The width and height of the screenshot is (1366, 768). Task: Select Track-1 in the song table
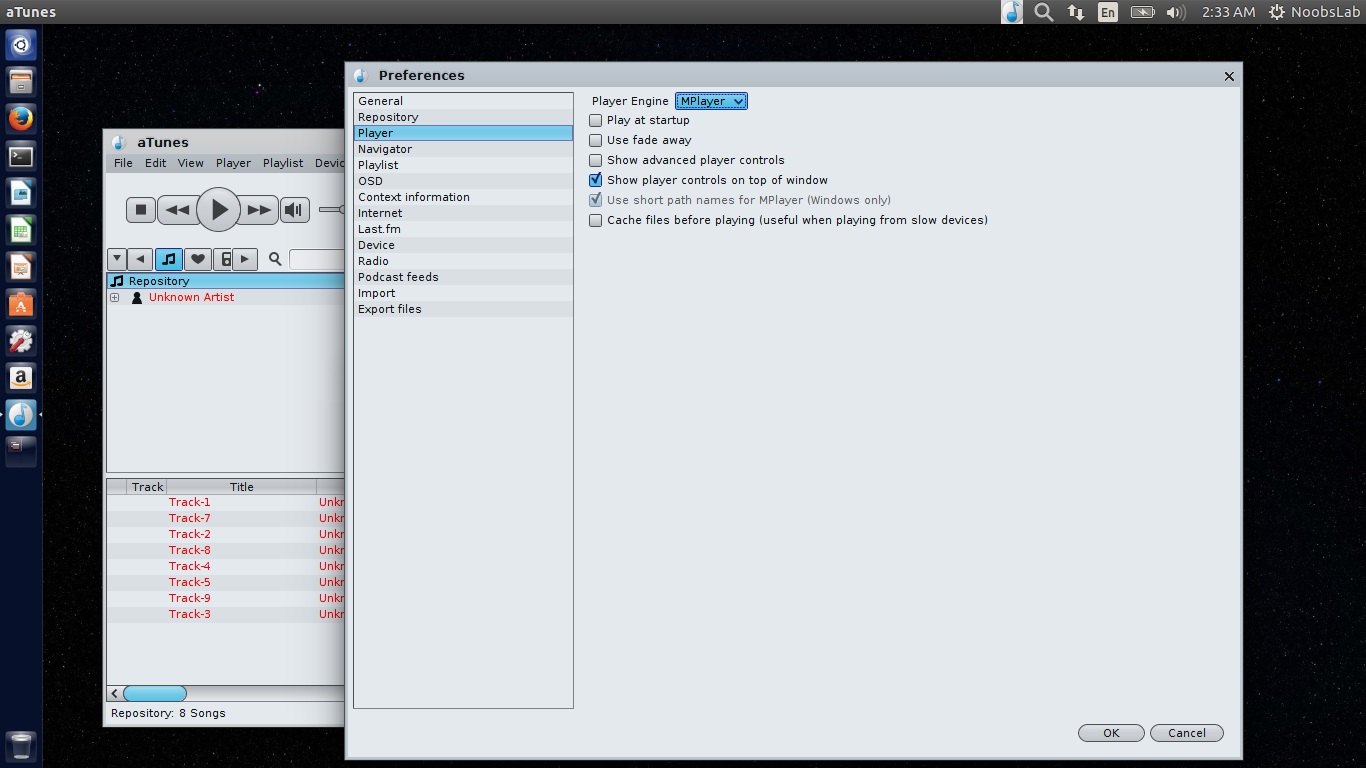(189, 502)
